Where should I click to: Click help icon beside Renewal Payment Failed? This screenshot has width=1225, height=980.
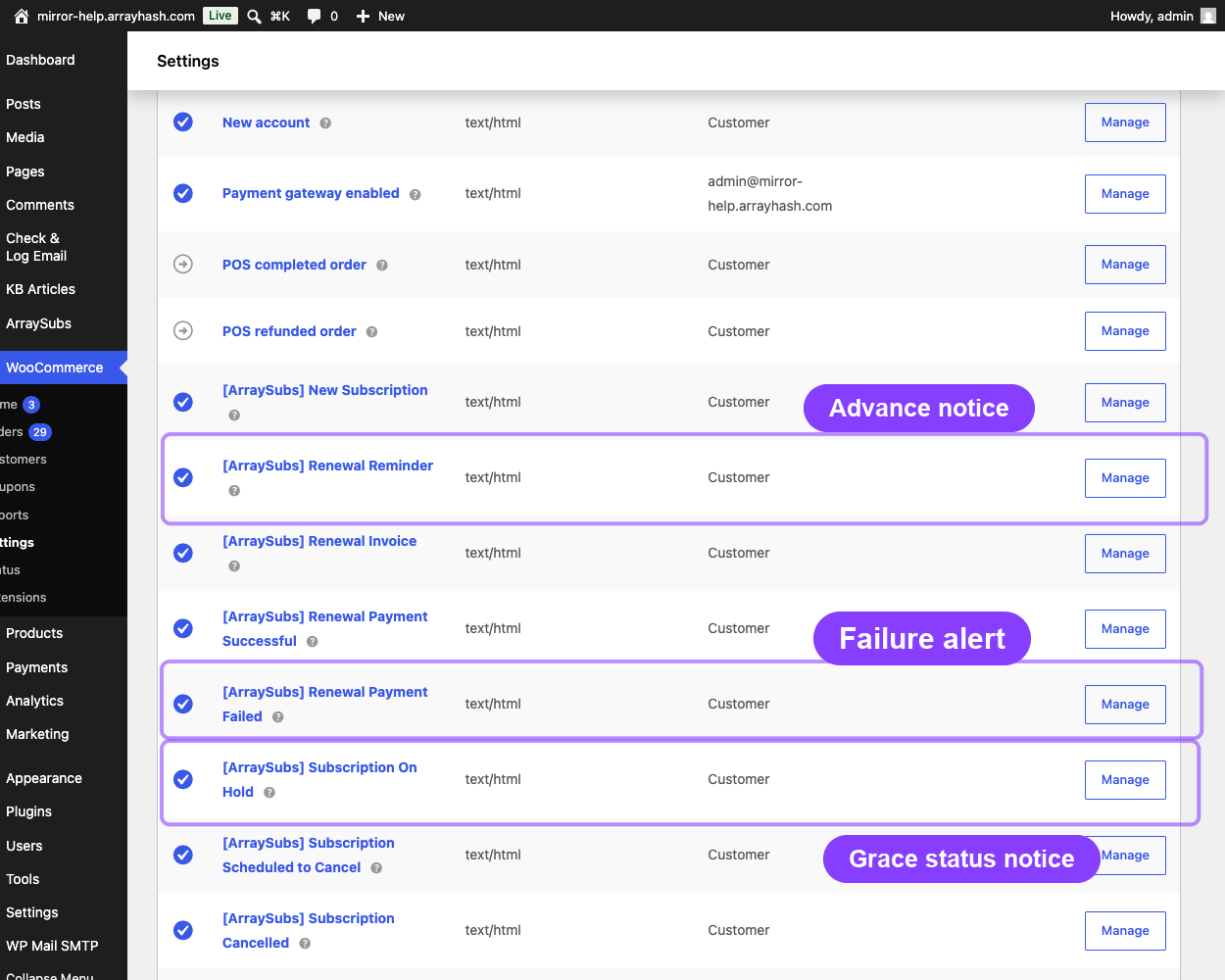[278, 717]
